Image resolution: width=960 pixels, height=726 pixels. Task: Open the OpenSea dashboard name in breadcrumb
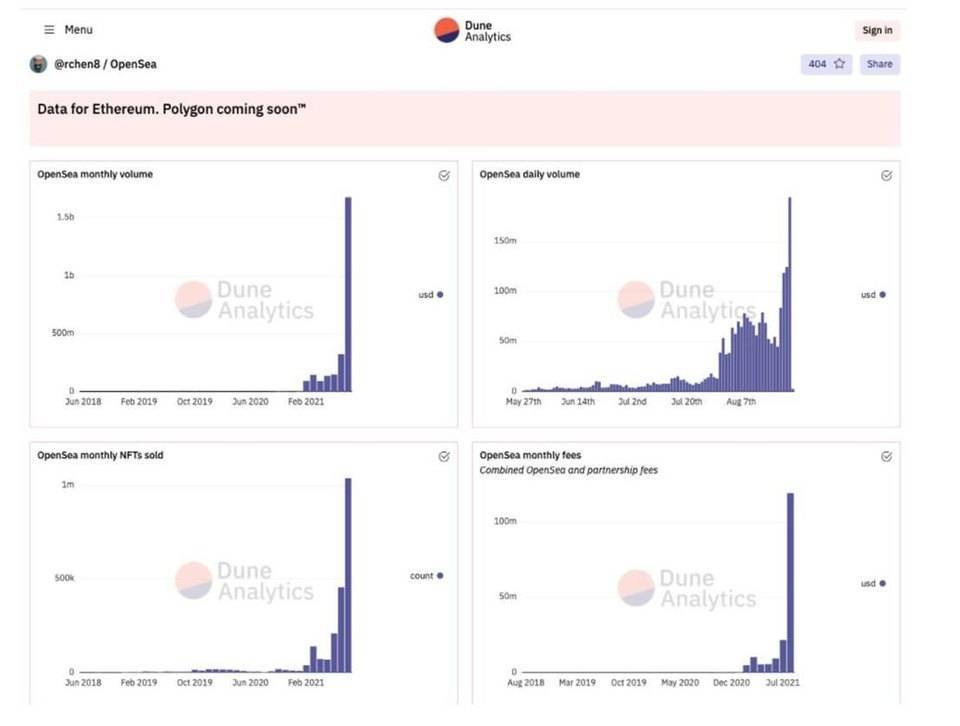(133, 64)
